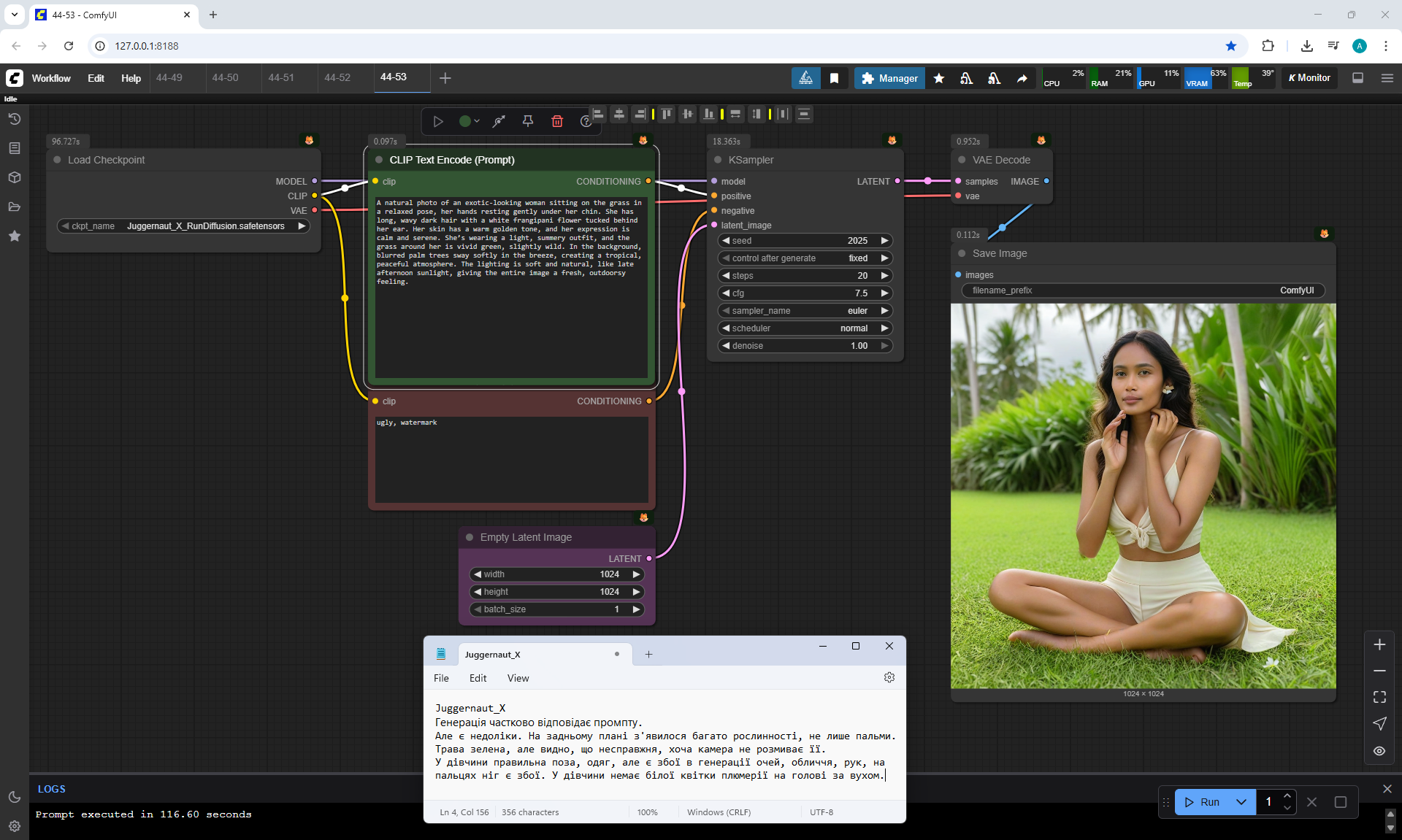1402x840 pixels.
Task: Expand the Run button dropdown arrow
Action: coord(1241,801)
